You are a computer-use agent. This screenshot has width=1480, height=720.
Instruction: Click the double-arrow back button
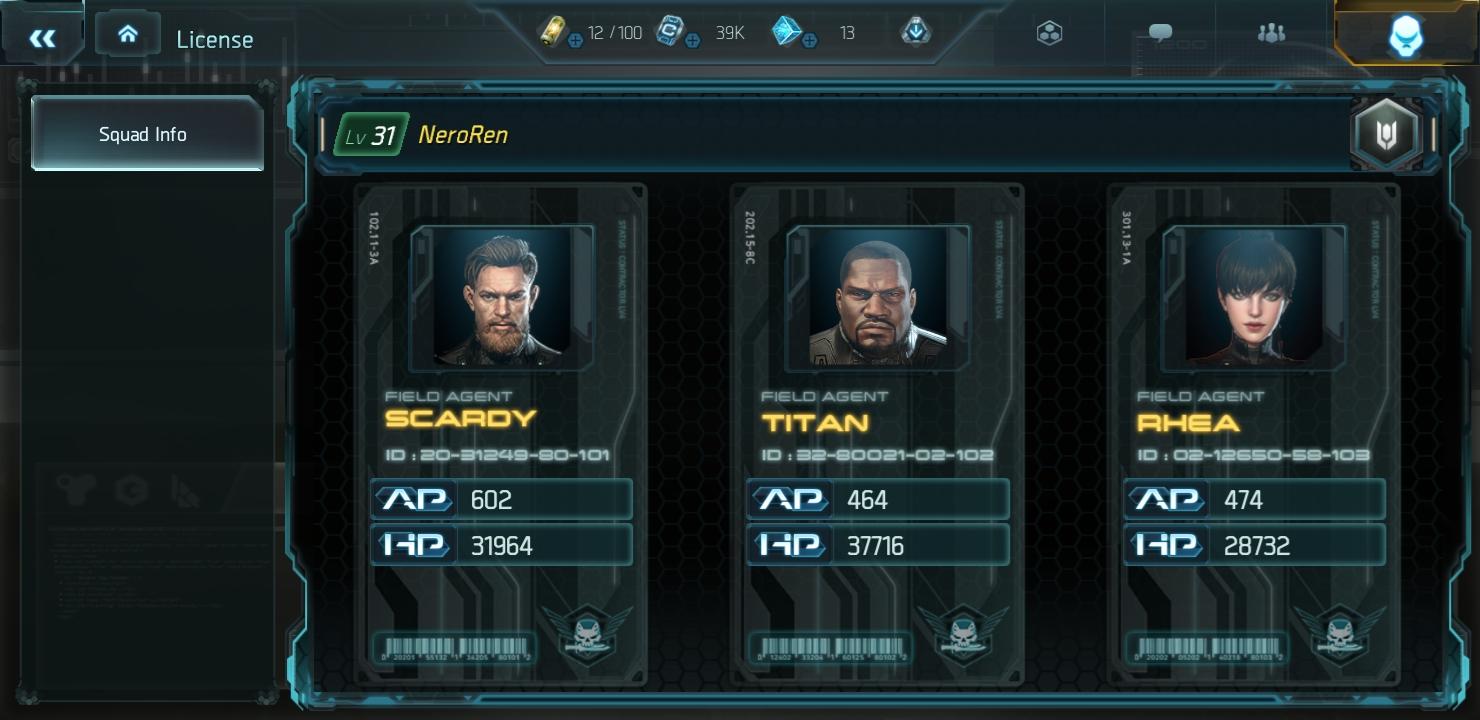pos(42,38)
